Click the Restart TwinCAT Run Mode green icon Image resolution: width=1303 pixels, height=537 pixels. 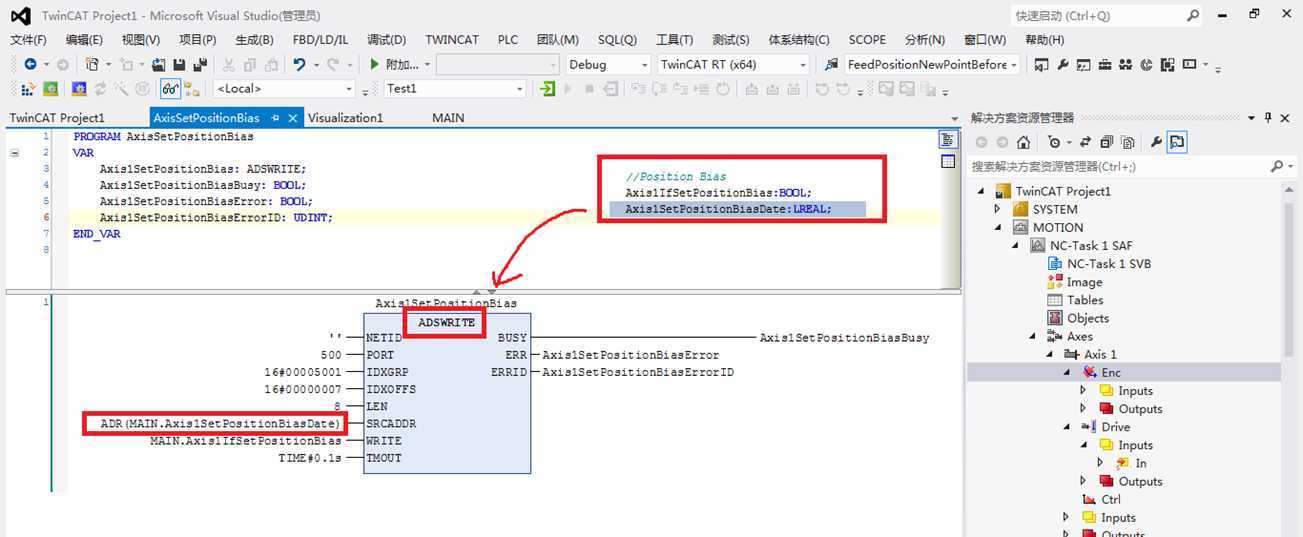[51, 89]
